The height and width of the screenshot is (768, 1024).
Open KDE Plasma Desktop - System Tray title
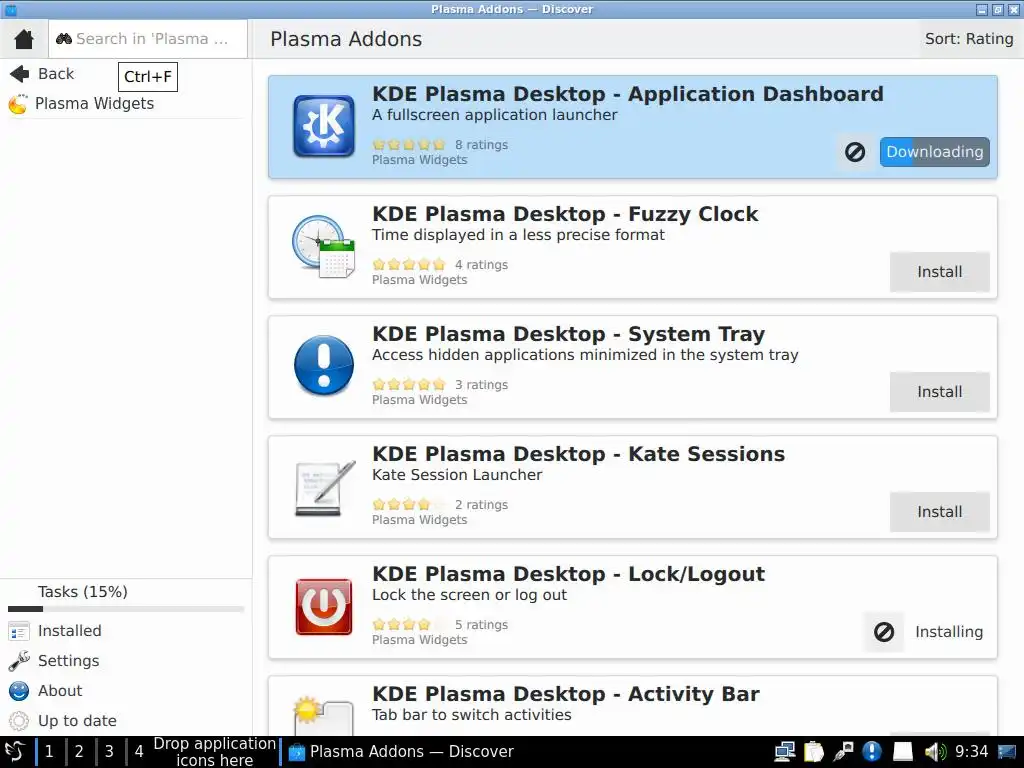point(568,334)
